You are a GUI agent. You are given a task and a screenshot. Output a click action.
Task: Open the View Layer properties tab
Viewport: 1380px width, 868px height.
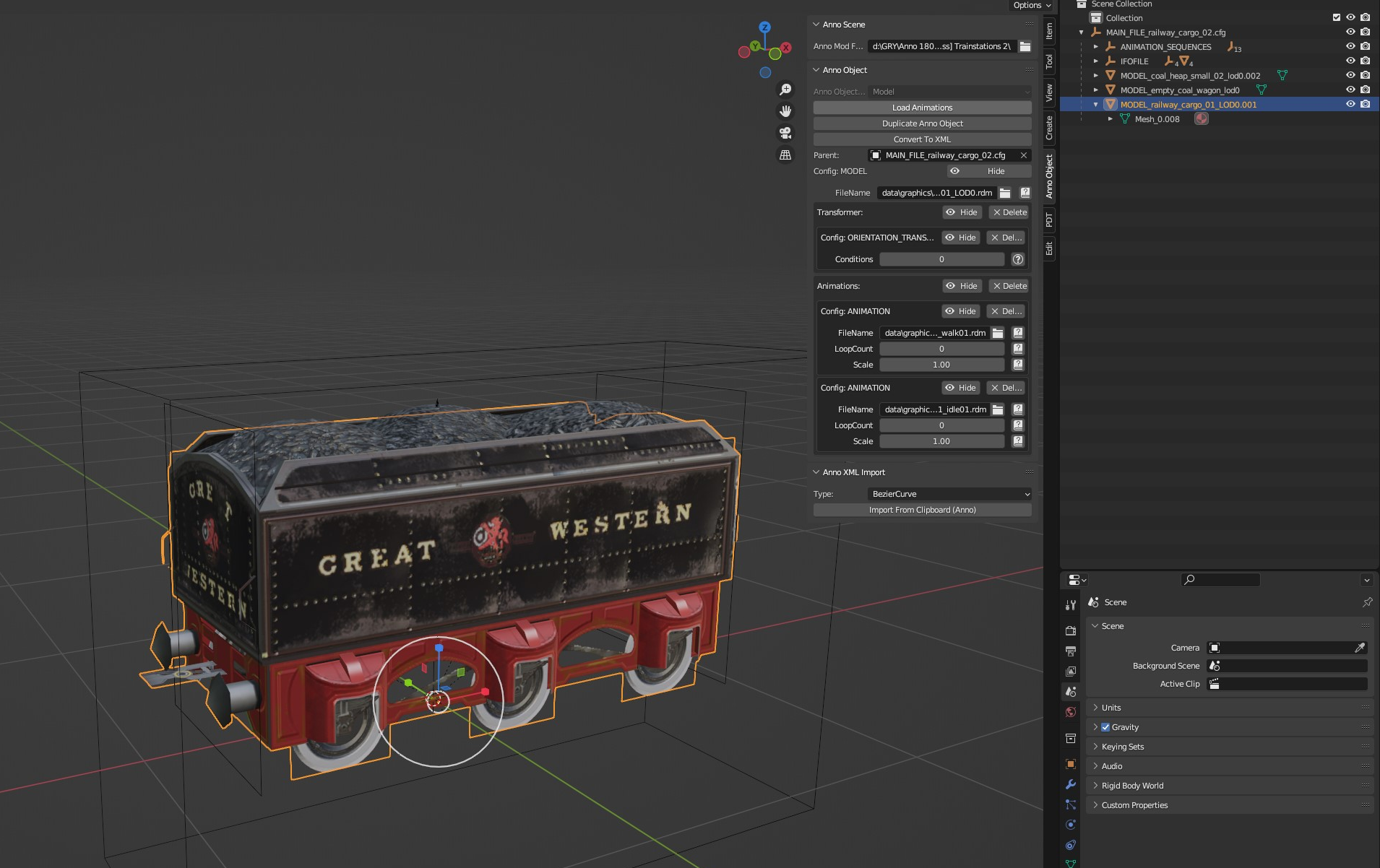[x=1071, y=671]
